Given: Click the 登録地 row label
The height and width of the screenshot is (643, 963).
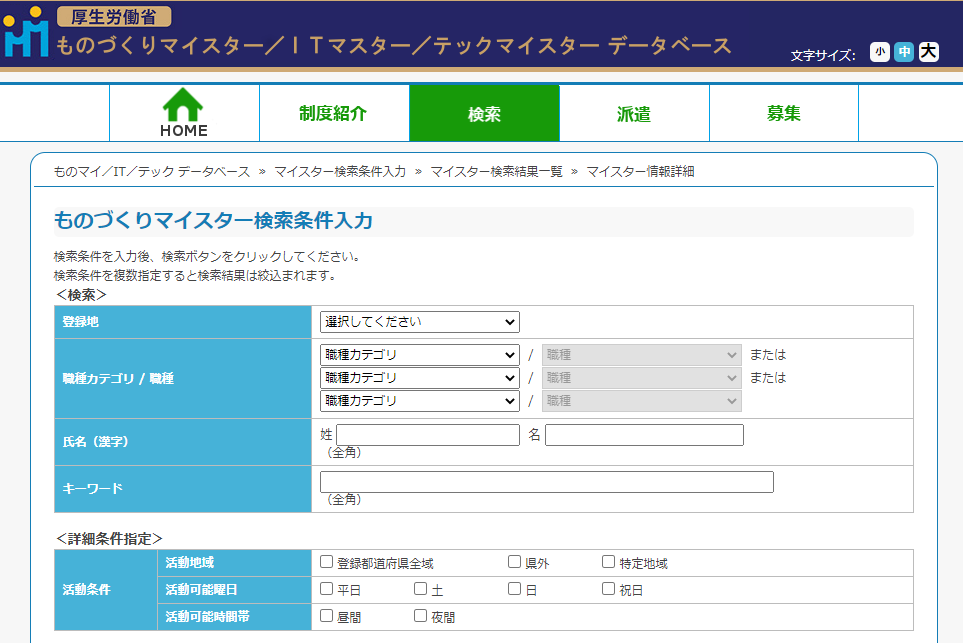Looking at the screenshot, I should pyautogui.click(x=183, y=322).
